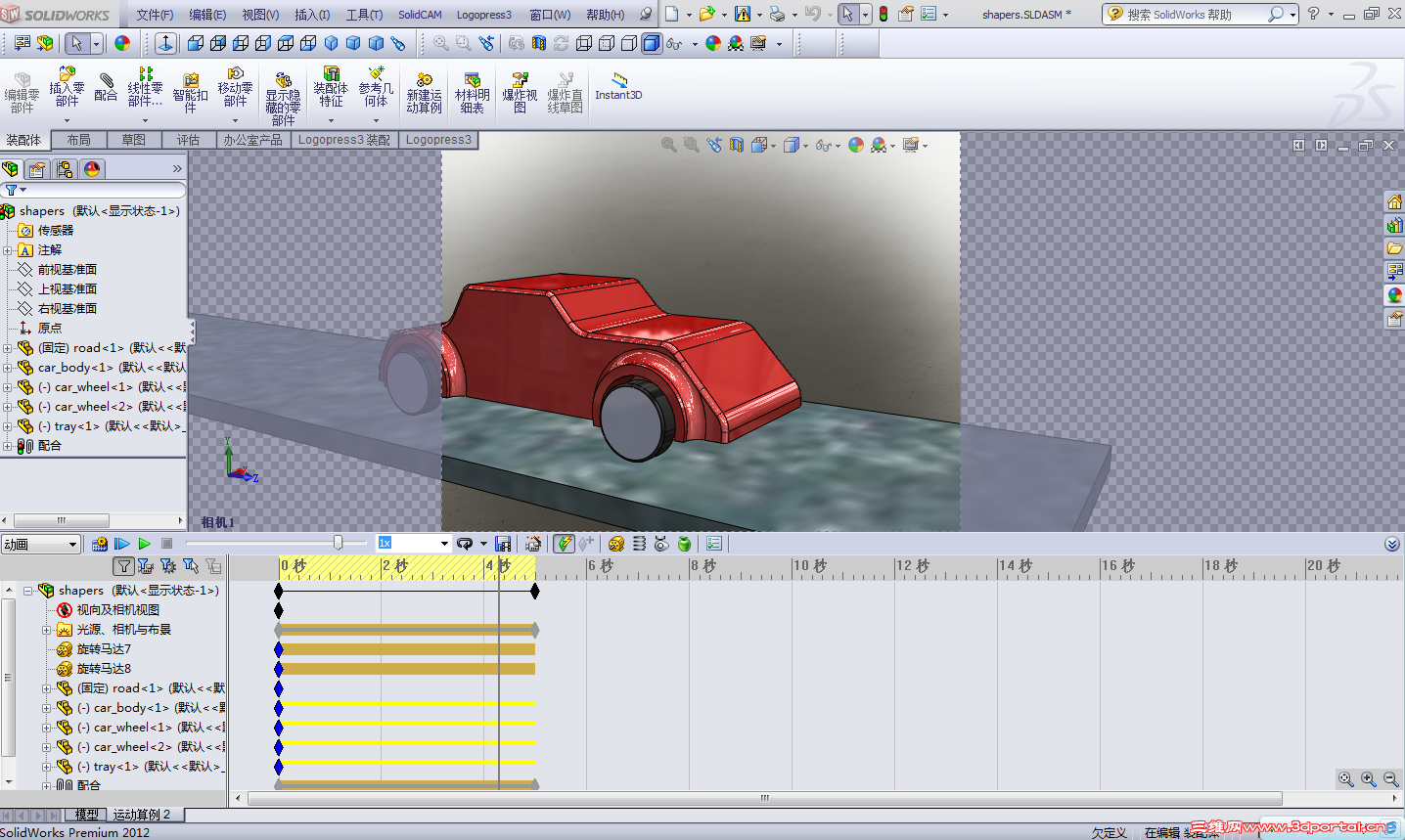Click the save animation icon in motion toolbar
1405x840 pixels.
coord(503,544)
